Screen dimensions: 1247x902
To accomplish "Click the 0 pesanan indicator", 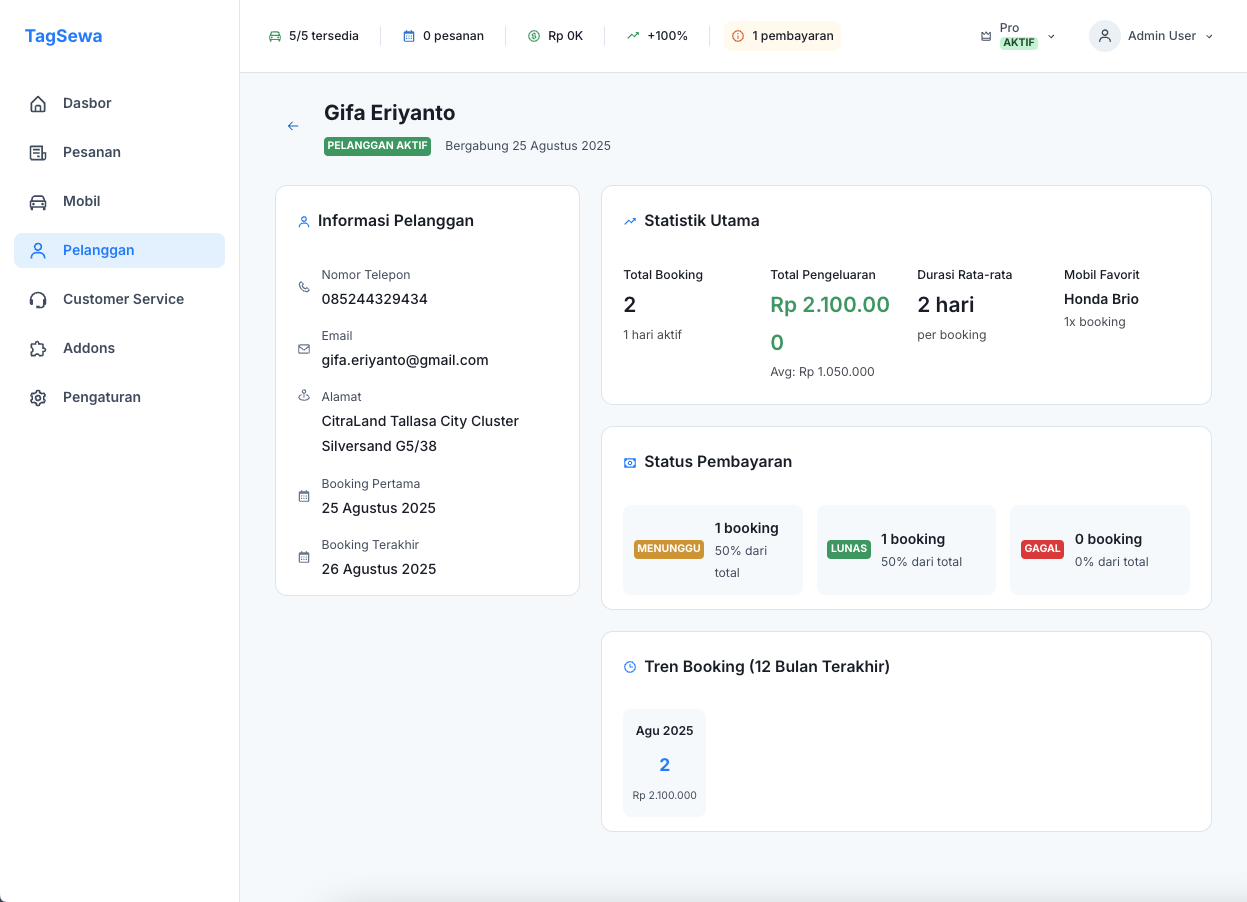I will [x=443, y=36].
